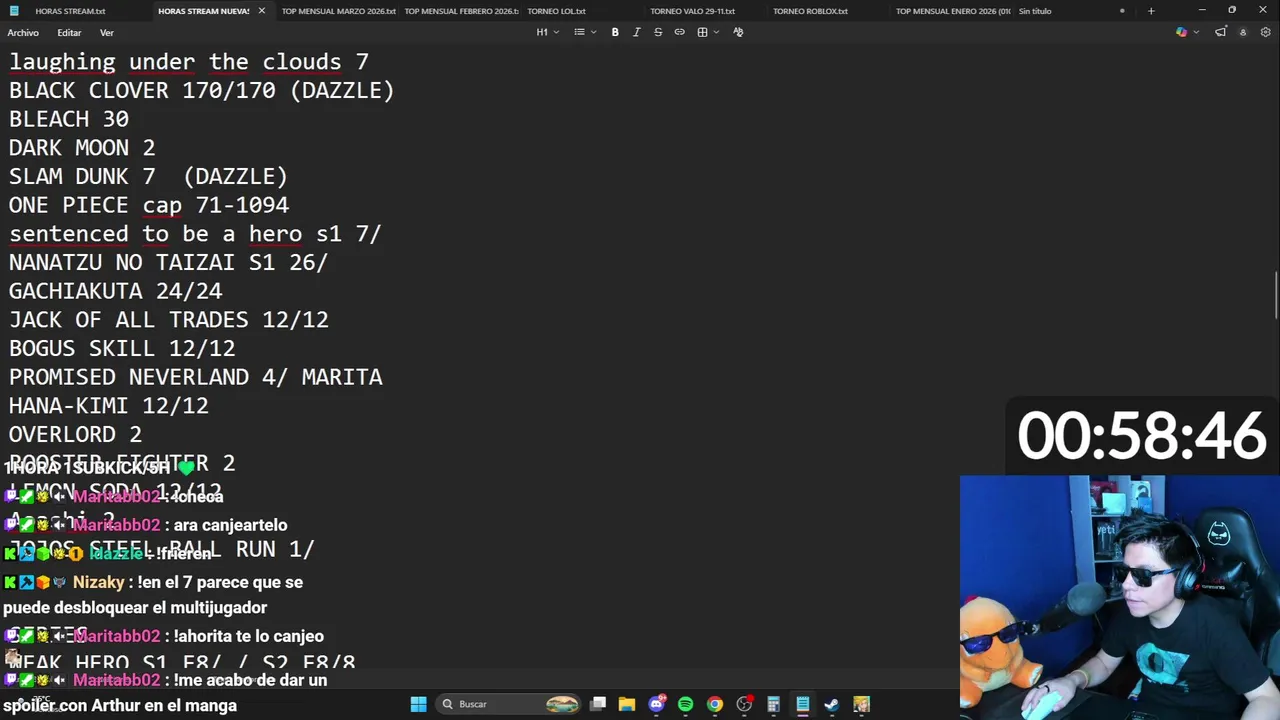Open the Windows Start menu
1280x720 pixels.
[419, 704]
